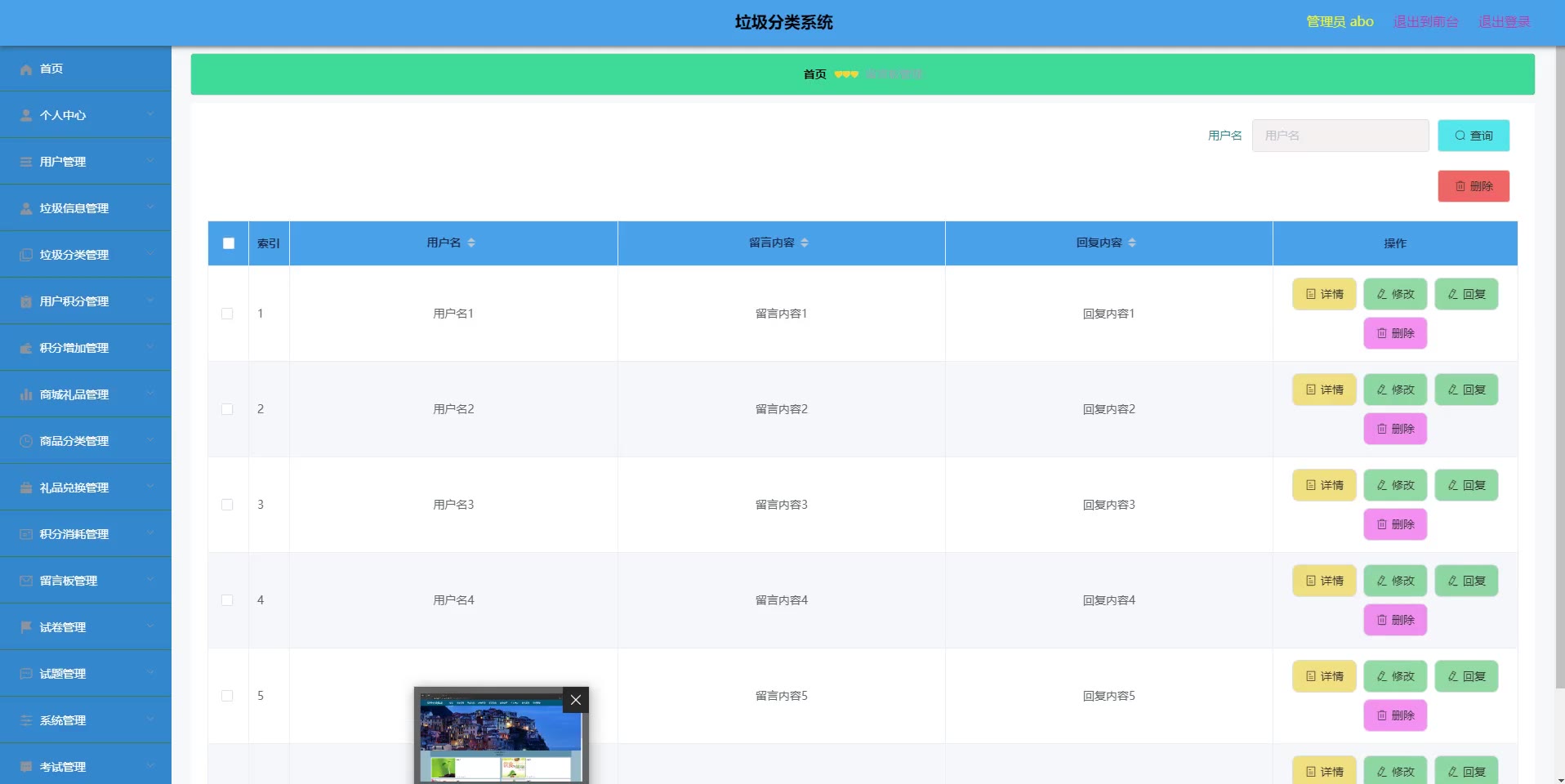The width and height of the screenshot is (1565, 784).
Task: Open the 考试管理 sidebar menu
Action: click(86, 764)
